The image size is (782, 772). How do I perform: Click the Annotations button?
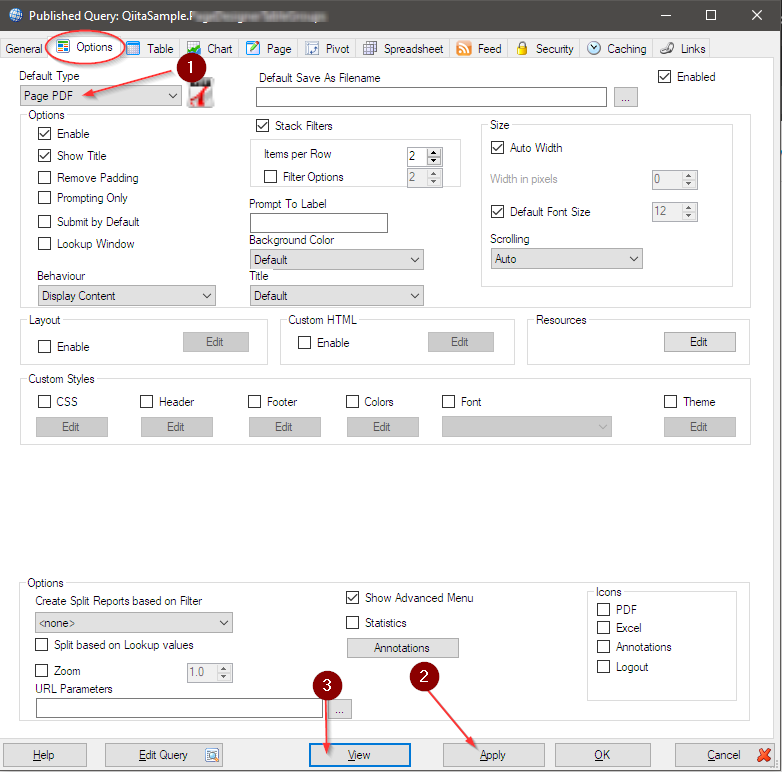[x=402, y=648]
